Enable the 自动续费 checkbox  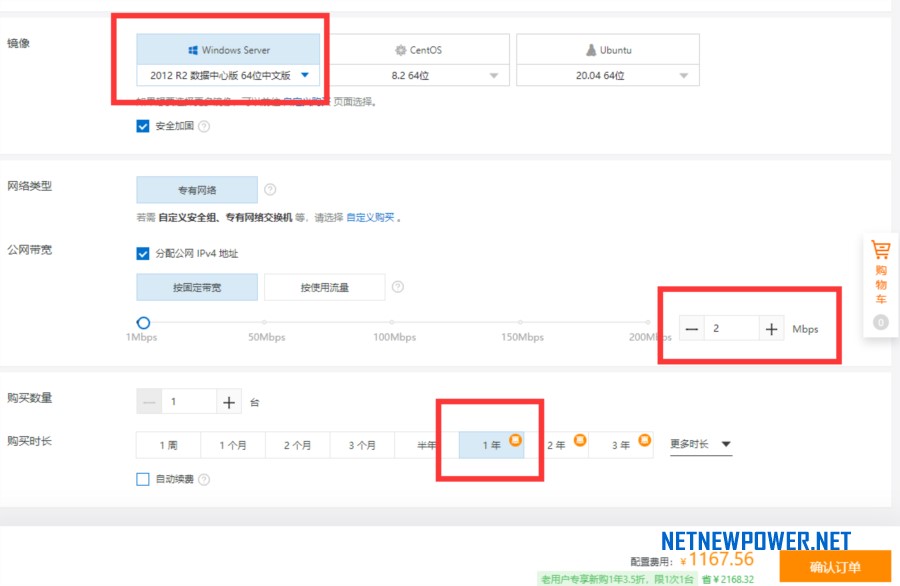pyautogui.click(x=143, y=479)
